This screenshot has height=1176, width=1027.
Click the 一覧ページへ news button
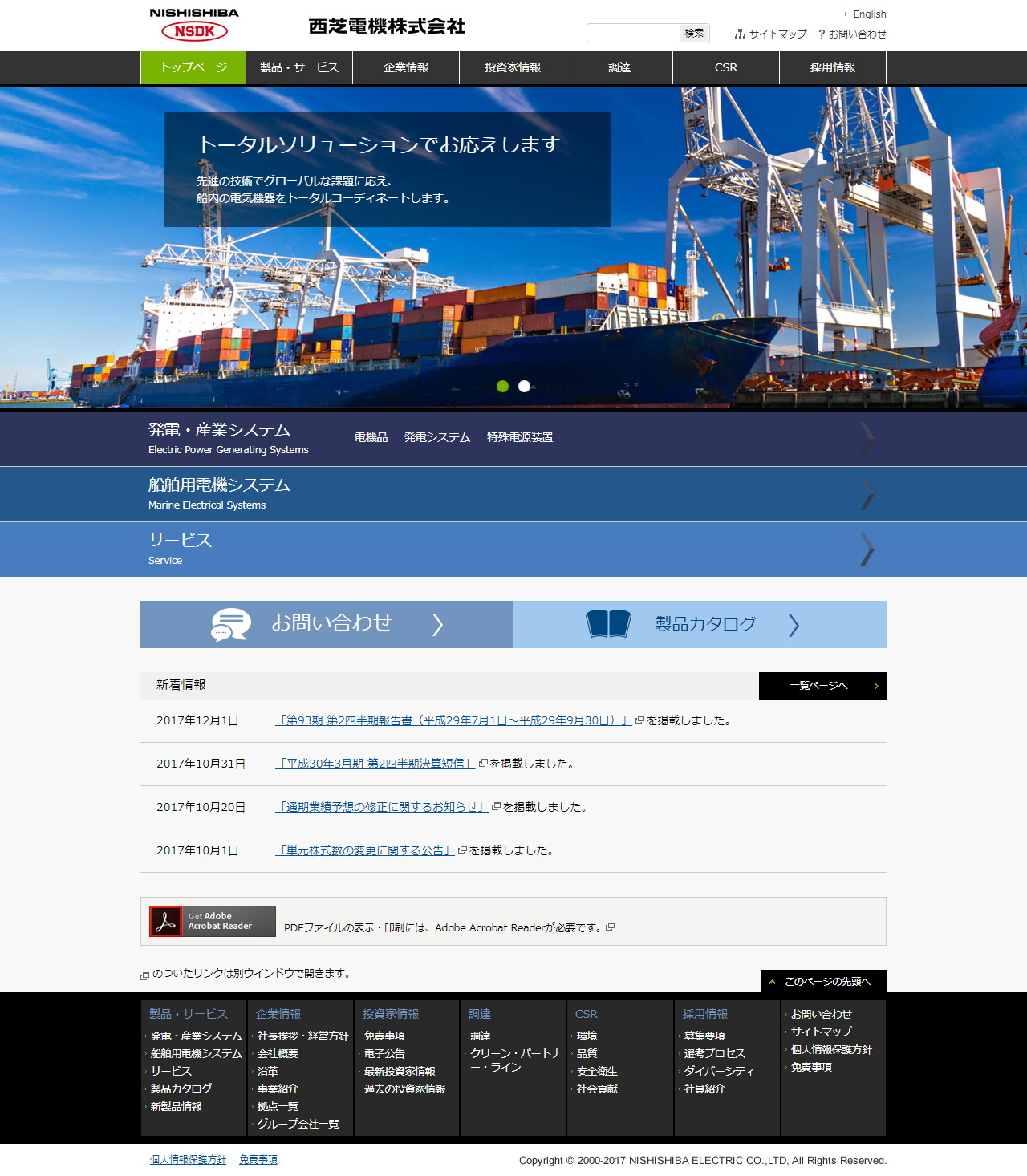tap(822, 686)
